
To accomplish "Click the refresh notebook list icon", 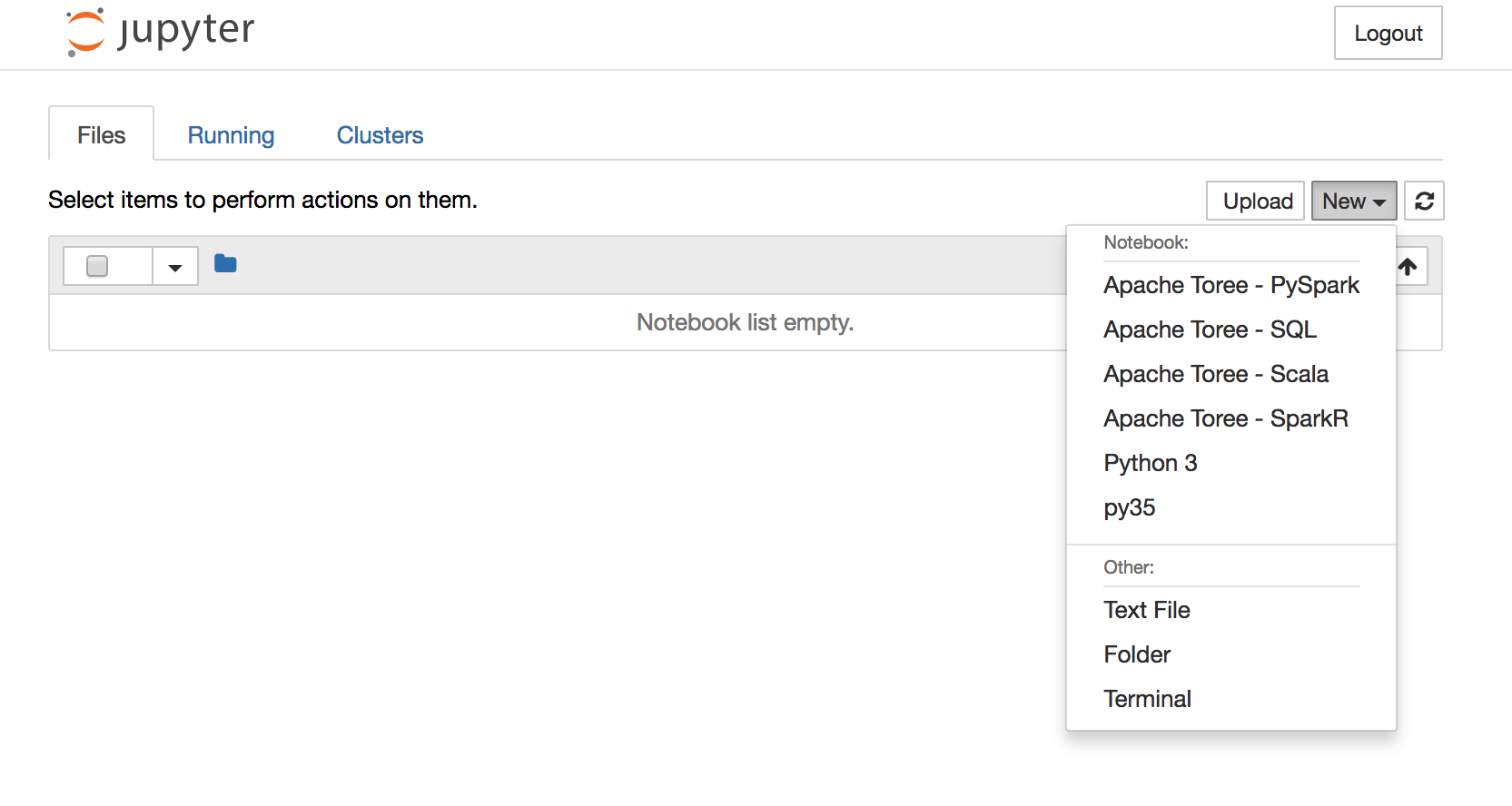I will pos(1424,201).
